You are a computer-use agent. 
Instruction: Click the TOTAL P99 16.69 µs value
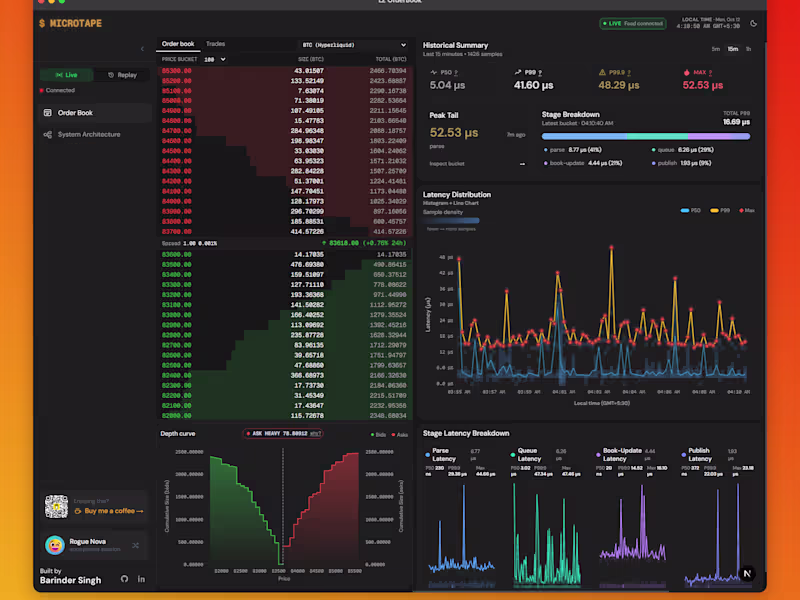point(736,122)
